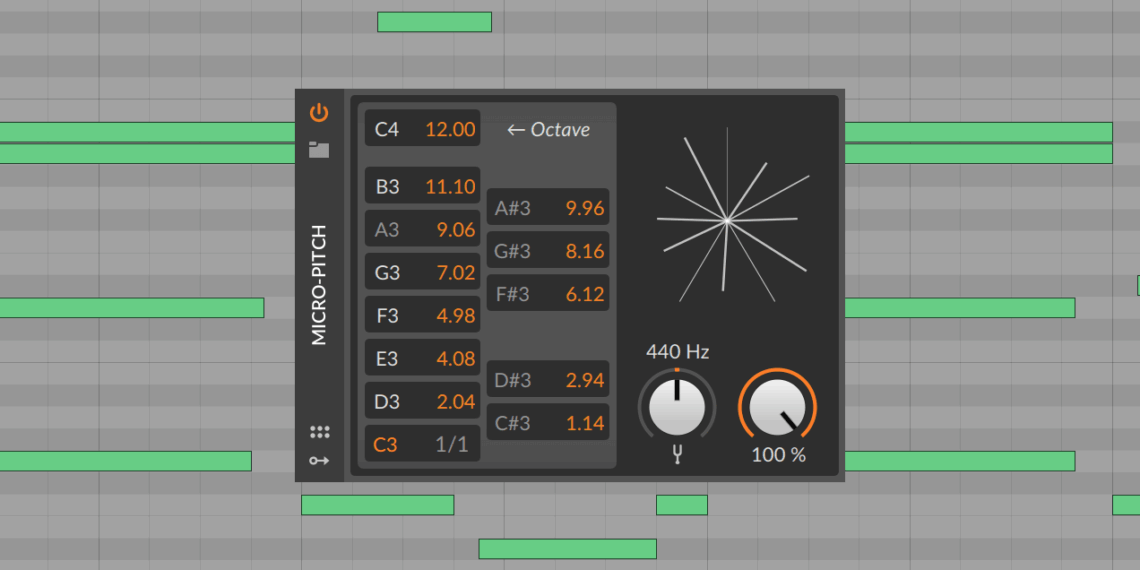Click the 100 % amount knob
The height and width of the screenshot is (570, 1140).
(777, 407)
